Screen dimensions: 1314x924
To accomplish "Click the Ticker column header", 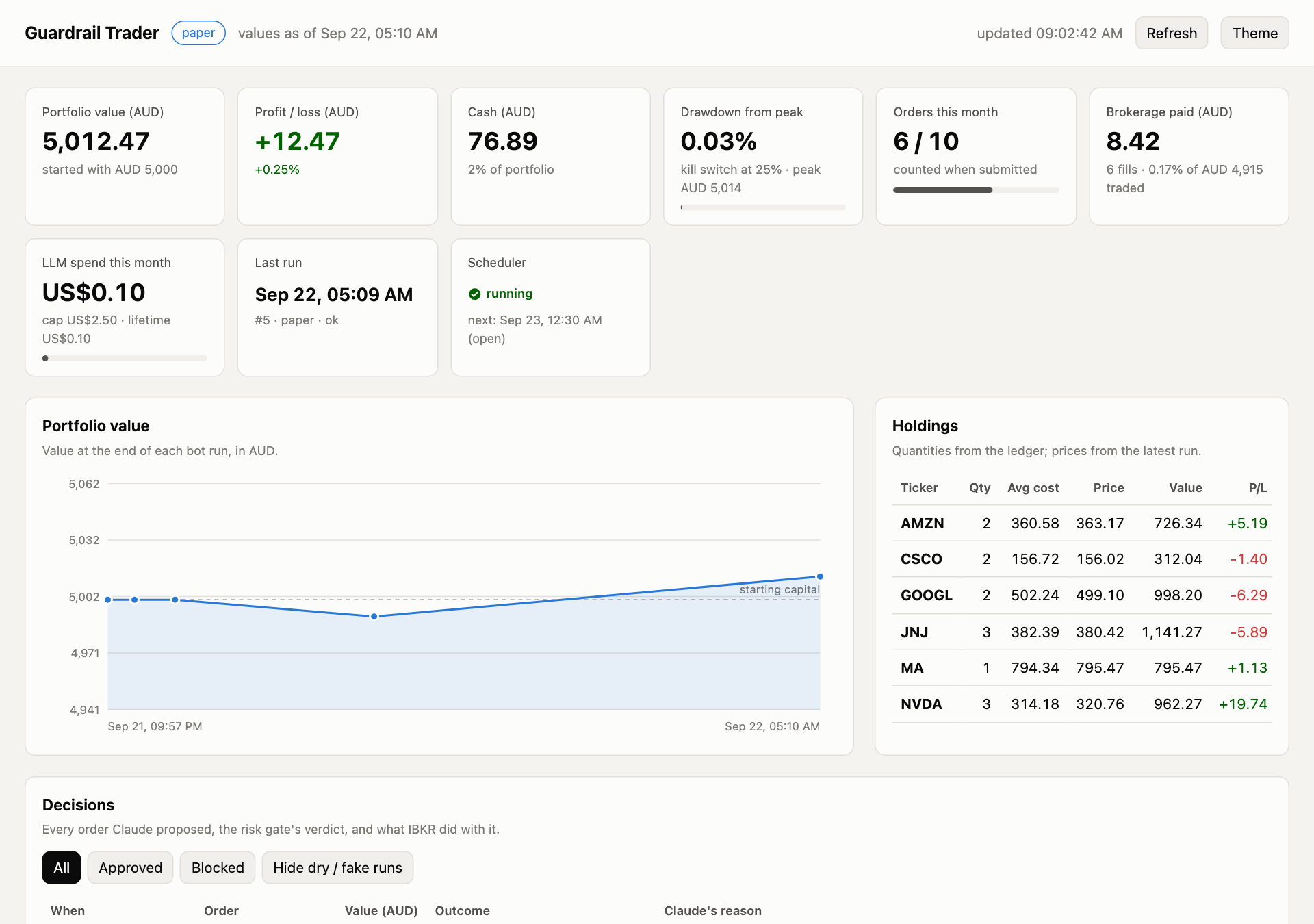I will coord(919,488).
